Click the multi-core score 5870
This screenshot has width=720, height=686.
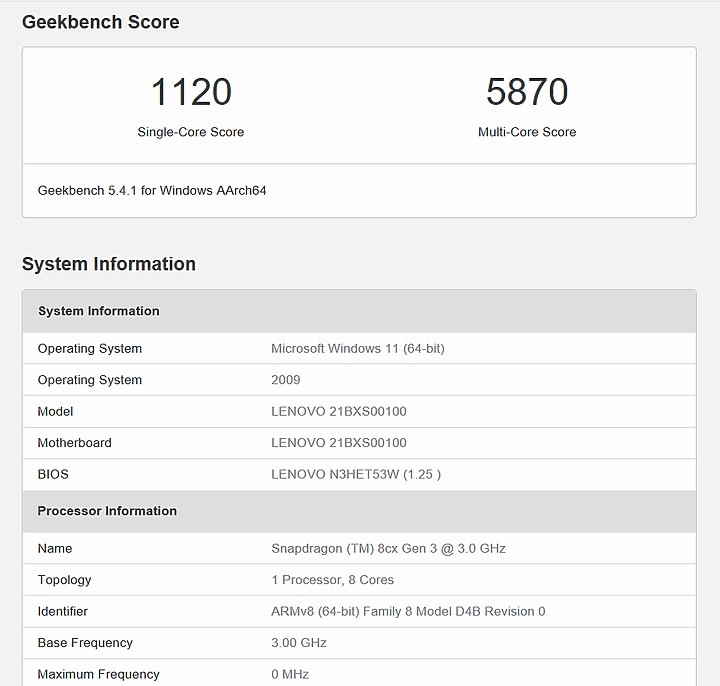[527, 92]
